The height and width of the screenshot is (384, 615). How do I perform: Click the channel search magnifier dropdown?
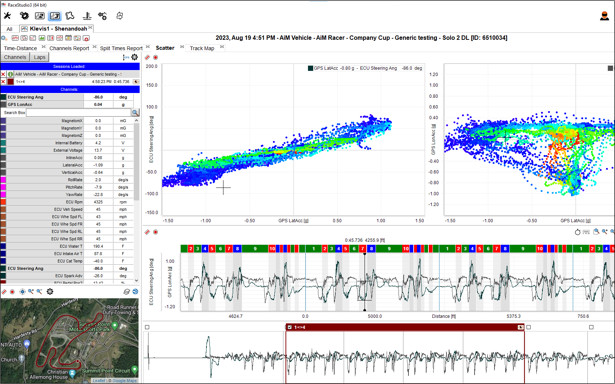pos(135,113)
